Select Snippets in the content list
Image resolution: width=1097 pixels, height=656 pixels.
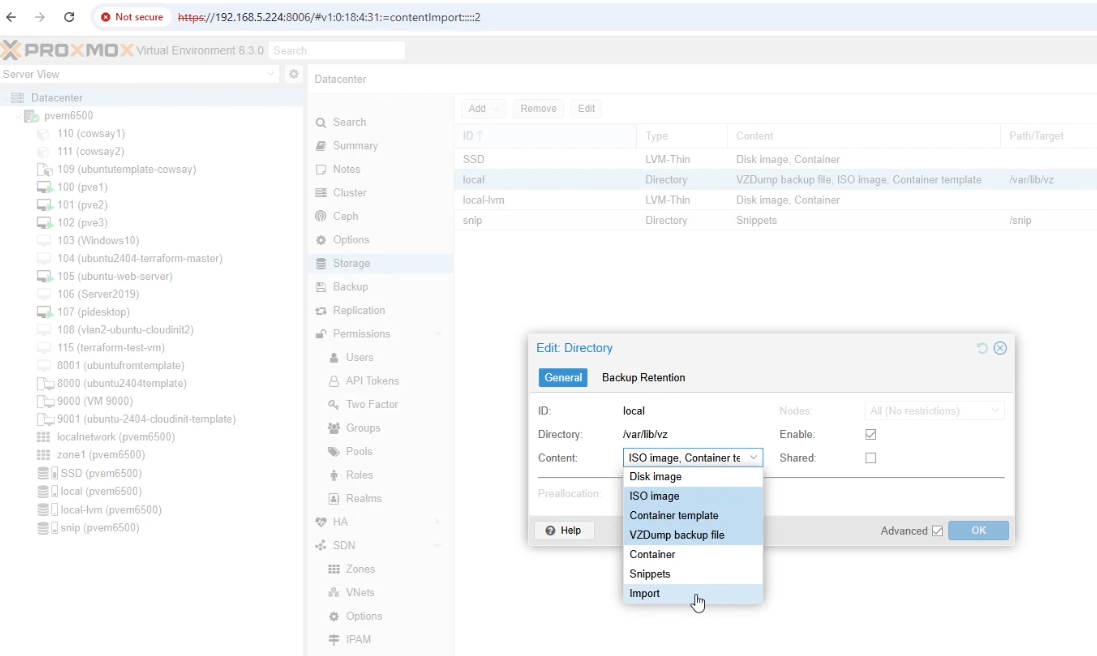693,574
